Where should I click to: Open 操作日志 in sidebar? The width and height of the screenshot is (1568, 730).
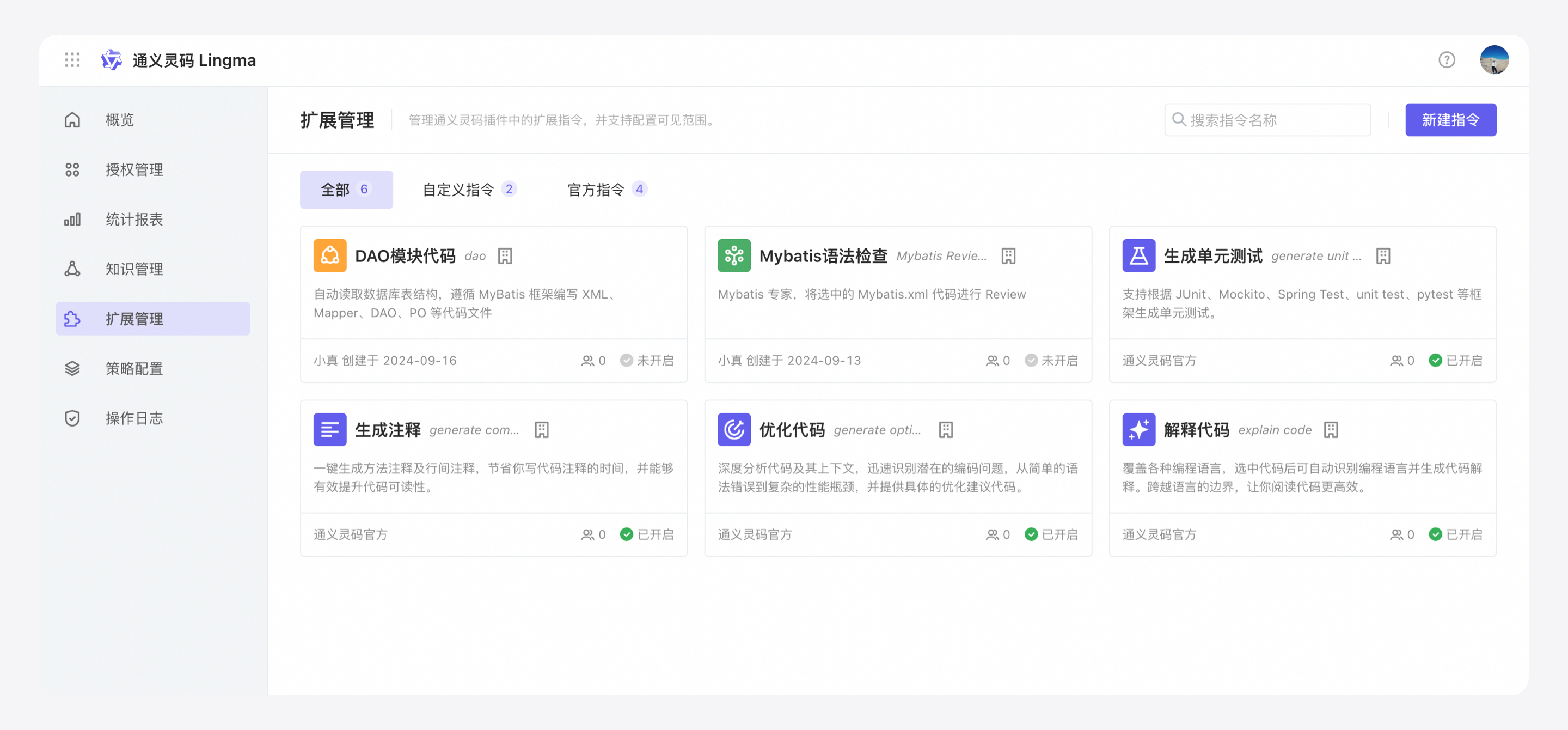pos(153,418)
